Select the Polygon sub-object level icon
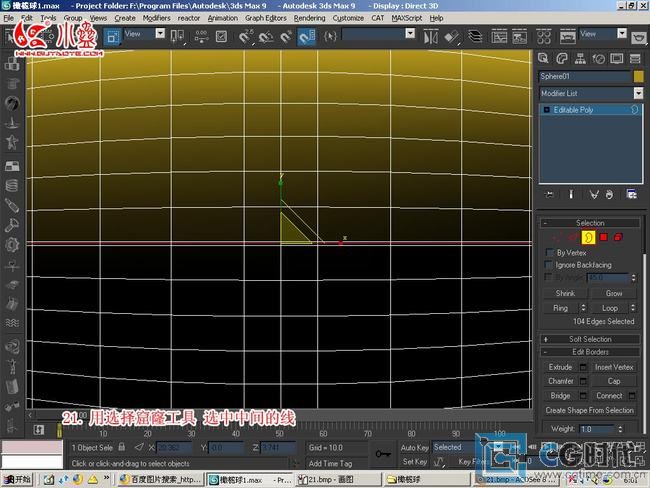 click(604, 237)
